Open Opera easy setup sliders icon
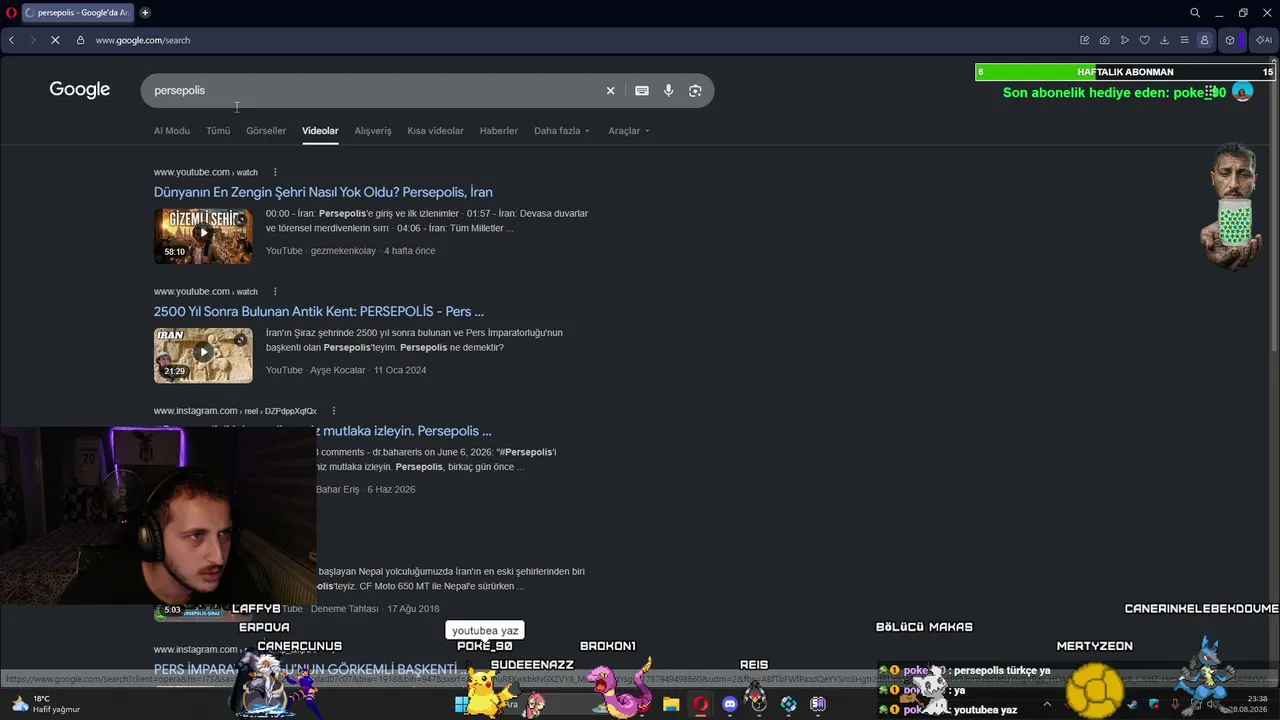Image resolution: width=1280 pixels, height=720 pixels. coord(1185,40)
